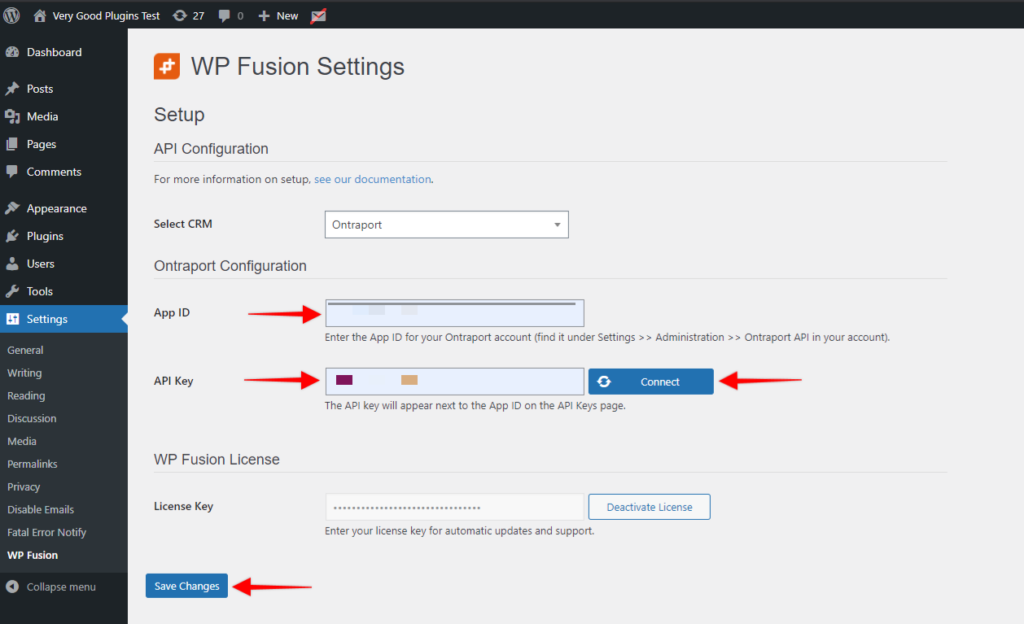Follow the see our documentation link
The width and height of the screenshot is (1024, 624).
point(373,179)
